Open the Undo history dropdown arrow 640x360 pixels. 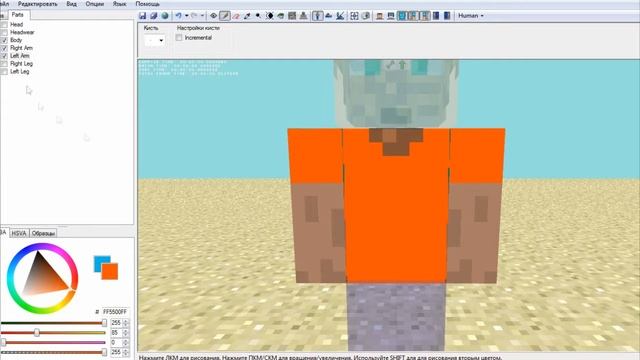click(187, 16)
